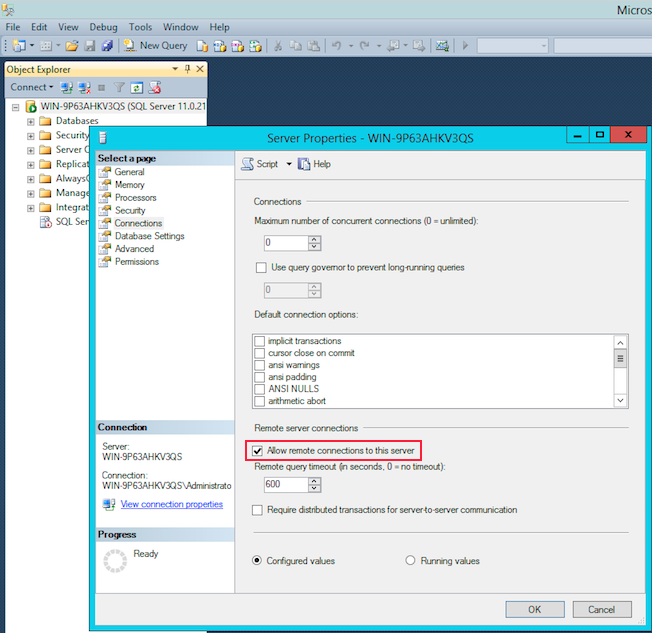Open the Edit menu
The width and height of the screenshot is (652, 633).
pyautogui.click(x=39, y=27)
